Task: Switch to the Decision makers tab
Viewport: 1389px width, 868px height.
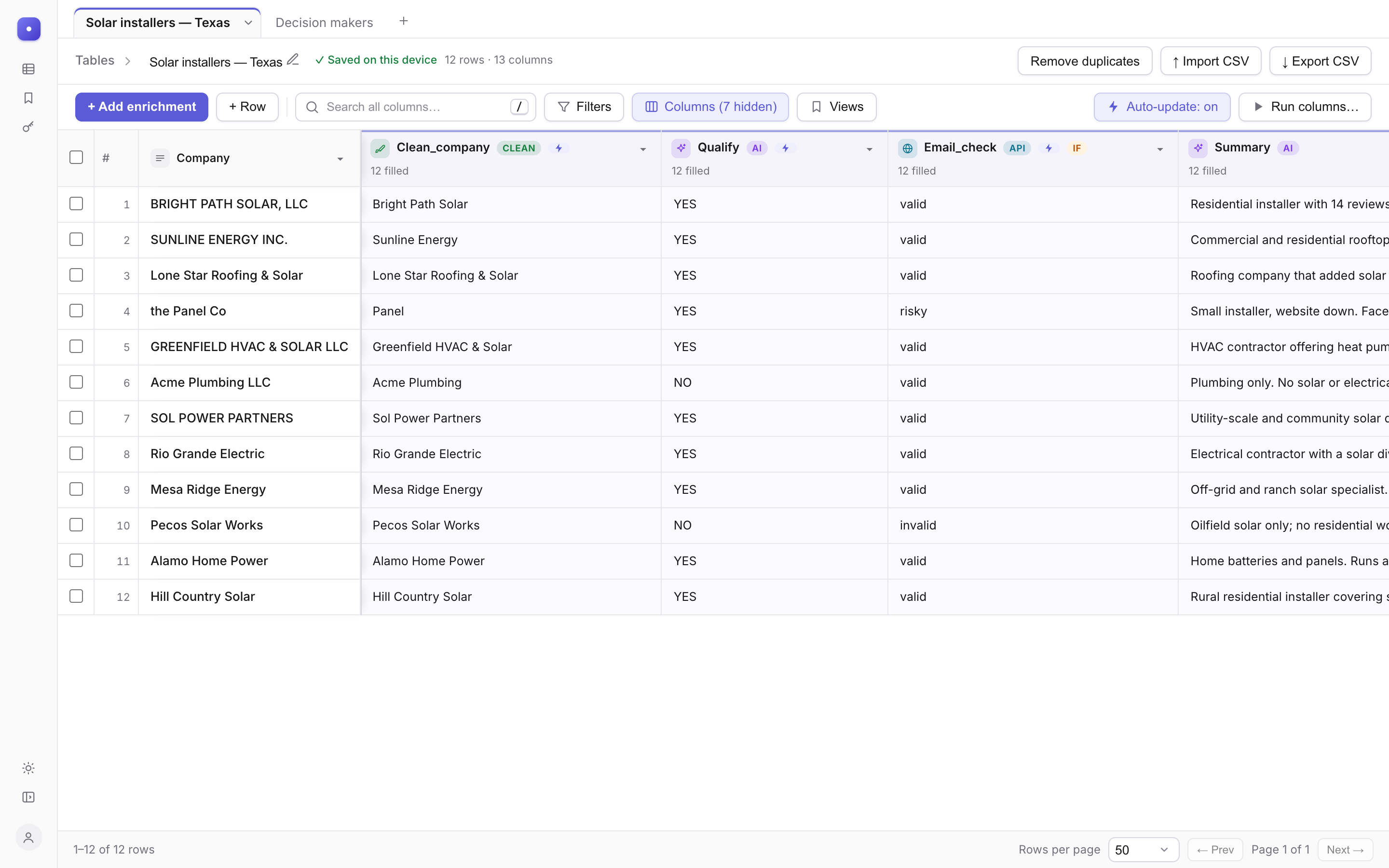Action: pyautogui.click(x=324, y=22)
